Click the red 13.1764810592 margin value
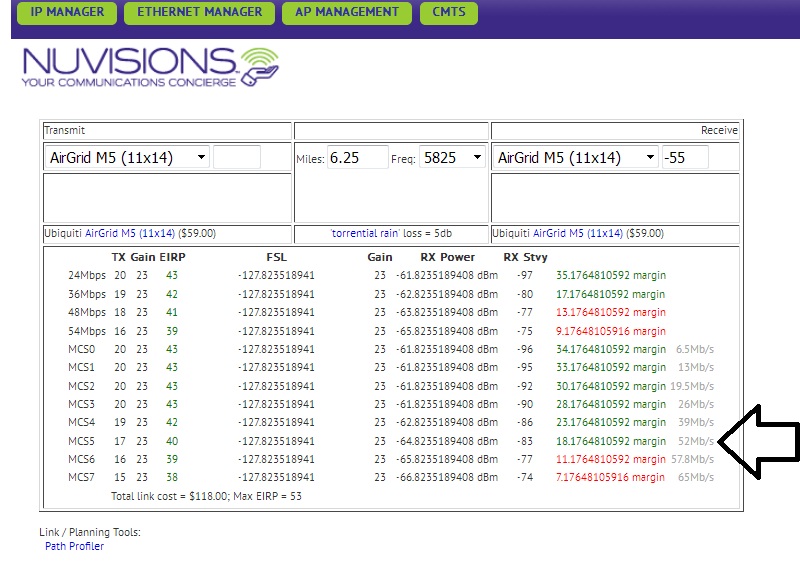The width and height of the screenshot is (800, 567). pos(611,312)
